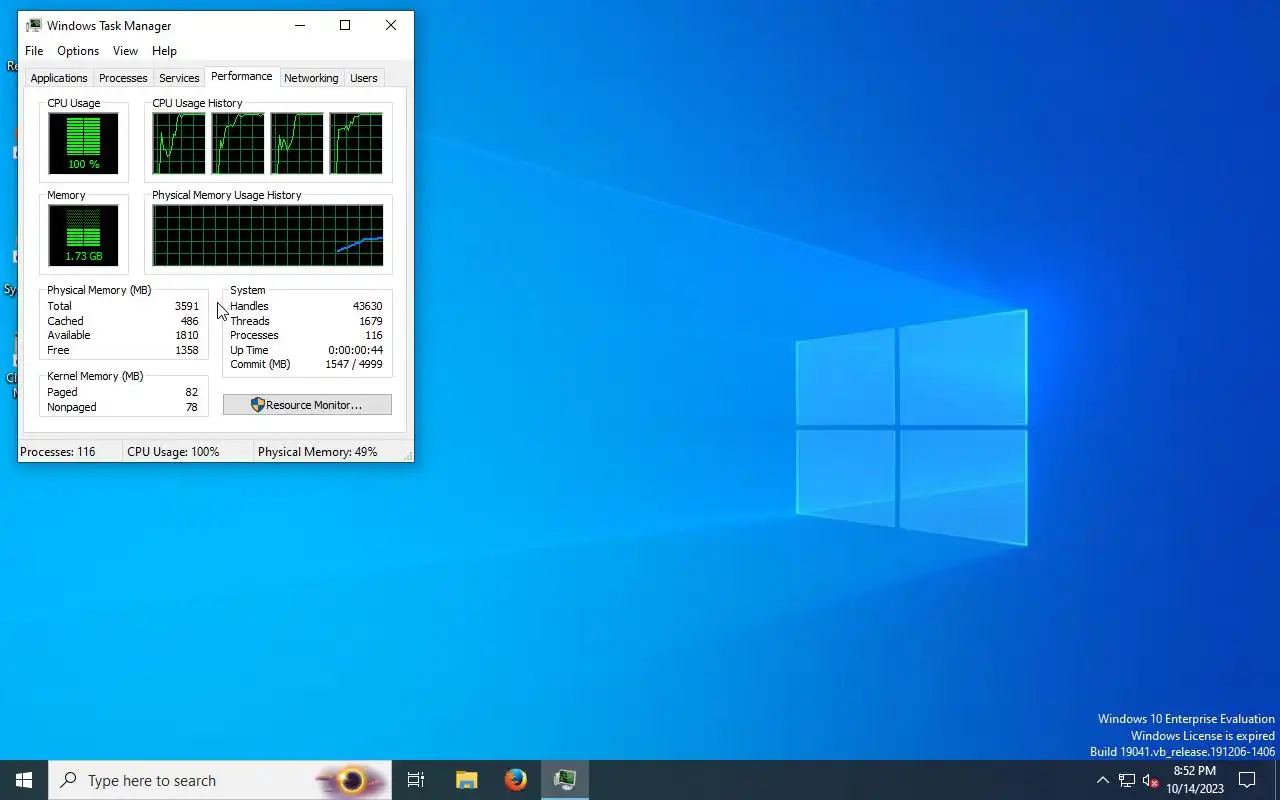Switch to the Applications tab

[x=59, y=78]
